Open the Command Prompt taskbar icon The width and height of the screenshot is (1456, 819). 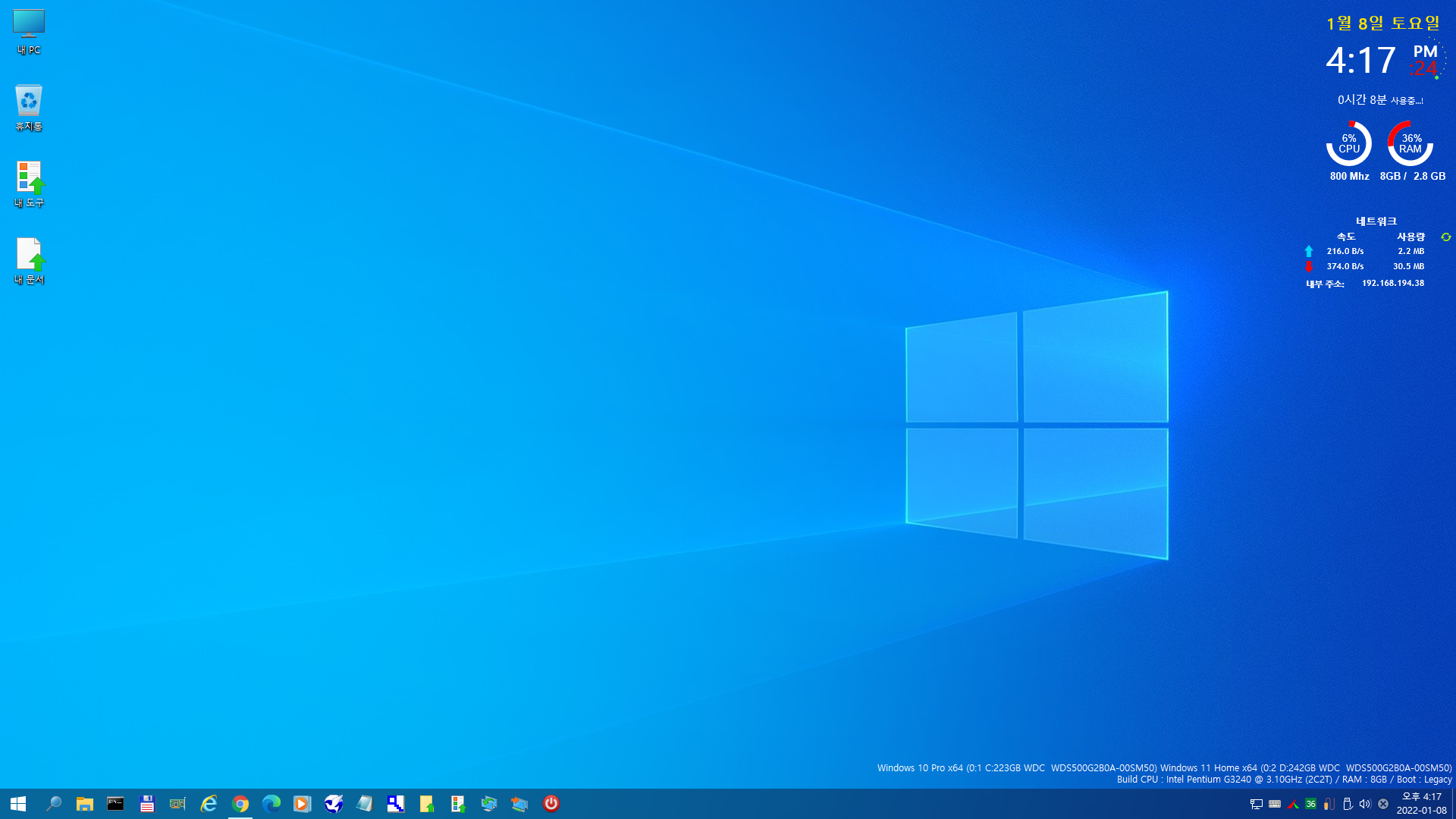point(115,804)
